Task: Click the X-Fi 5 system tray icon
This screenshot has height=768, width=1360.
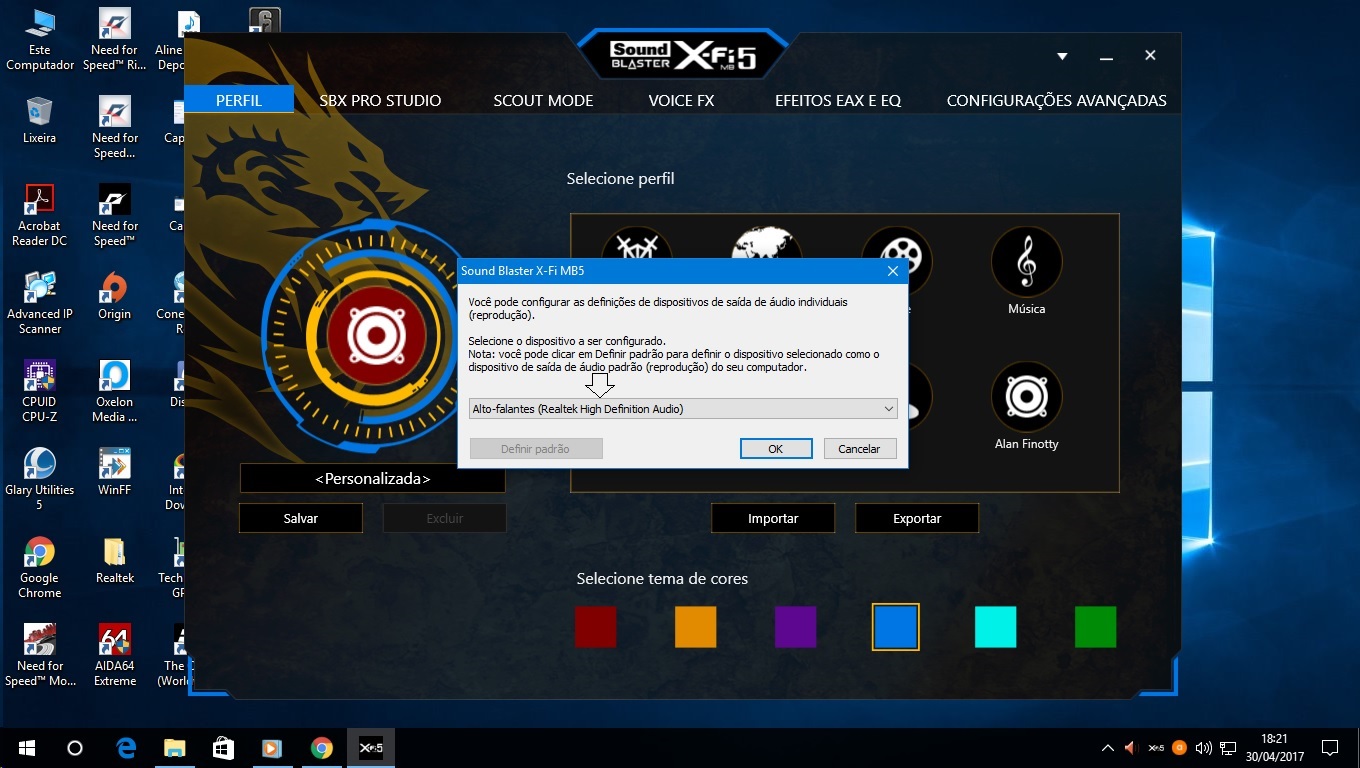Action: [x=1156, y=748]
